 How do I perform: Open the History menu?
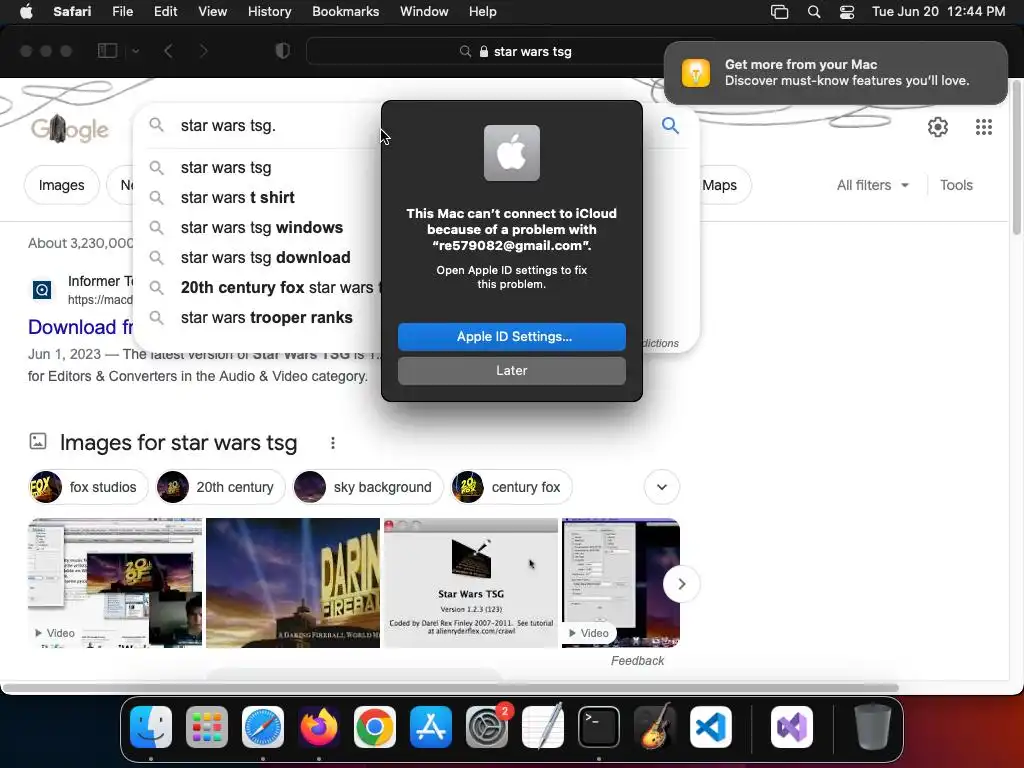269,12
